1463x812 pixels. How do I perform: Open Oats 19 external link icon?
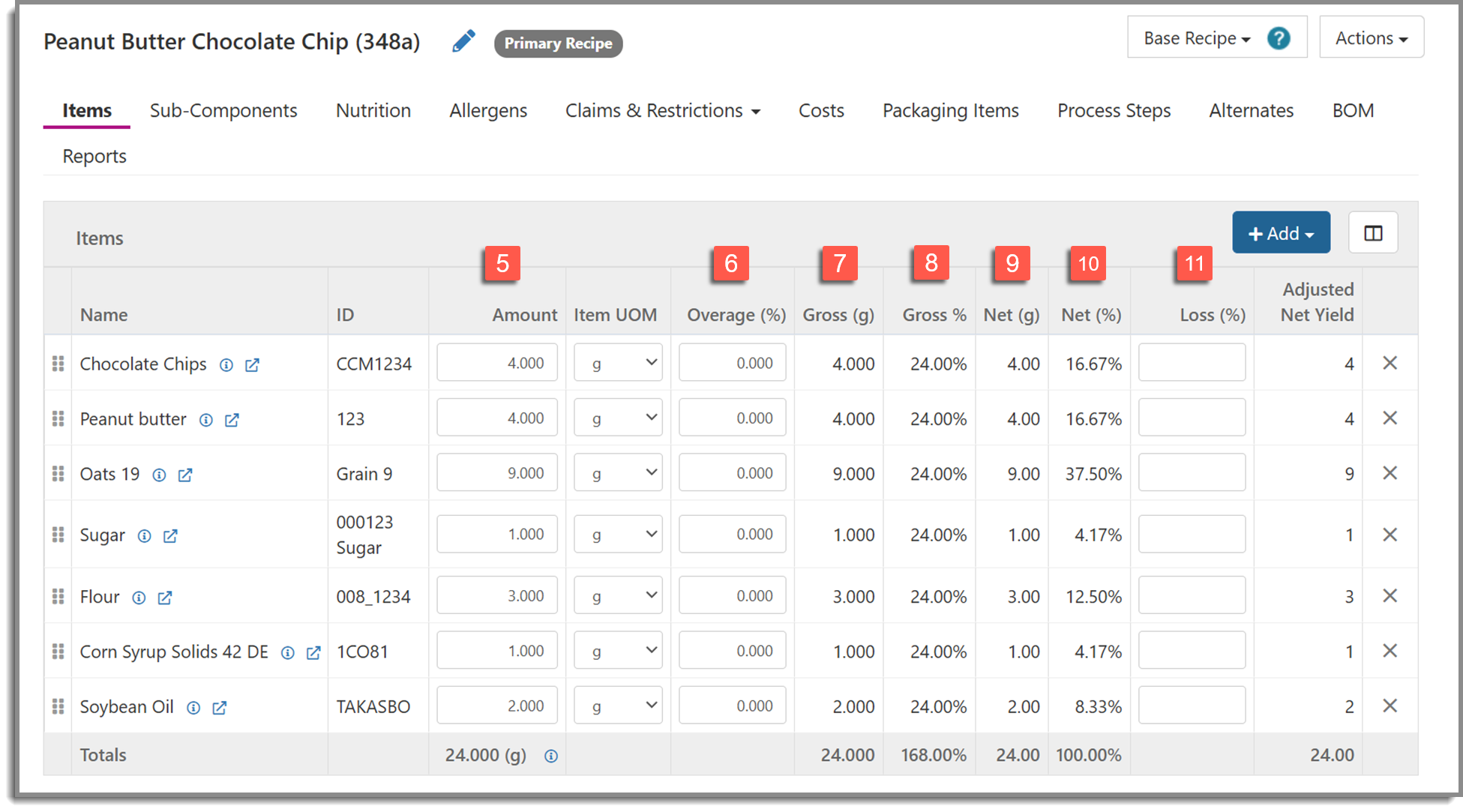[x=185, y=475]
